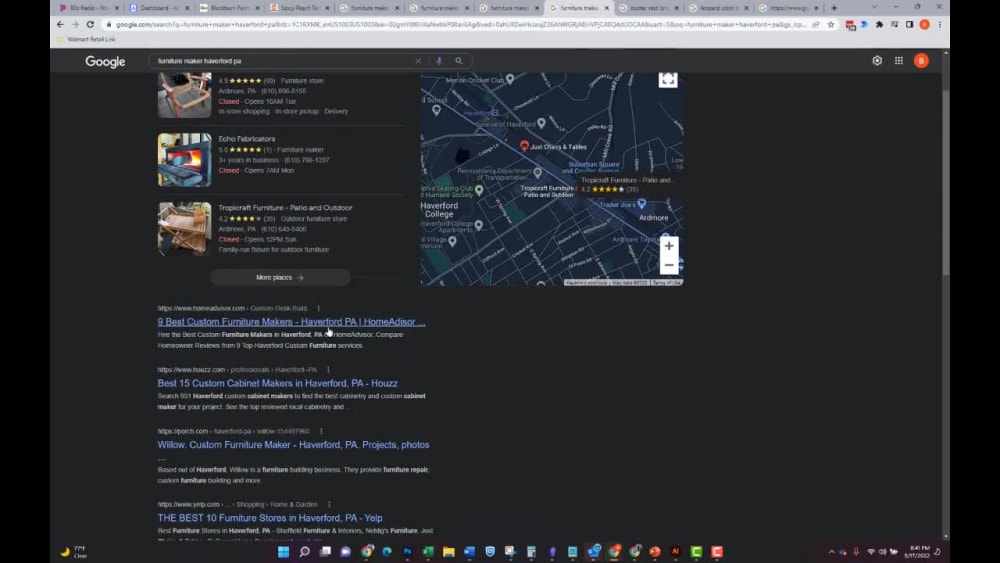Viewport: 1000px width, 563px height.
Task: Switch to the duster vest tab
Action: [649, 8]
